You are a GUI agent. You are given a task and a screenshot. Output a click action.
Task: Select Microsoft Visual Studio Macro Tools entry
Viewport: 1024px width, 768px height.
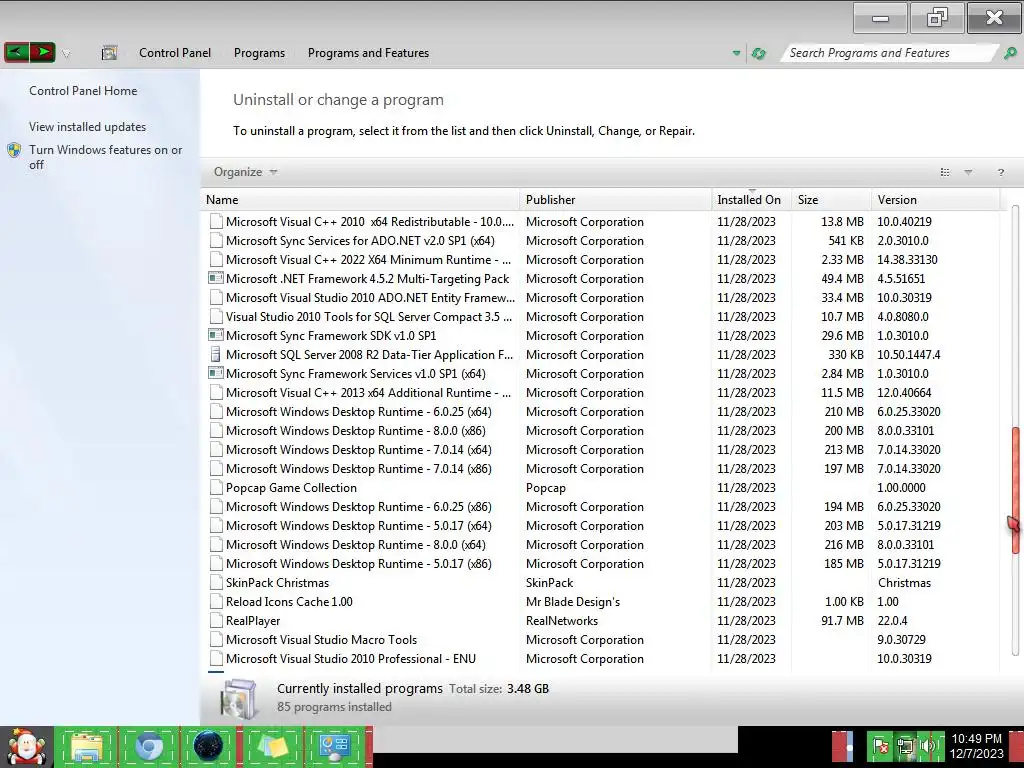click(x=601, y=639)
